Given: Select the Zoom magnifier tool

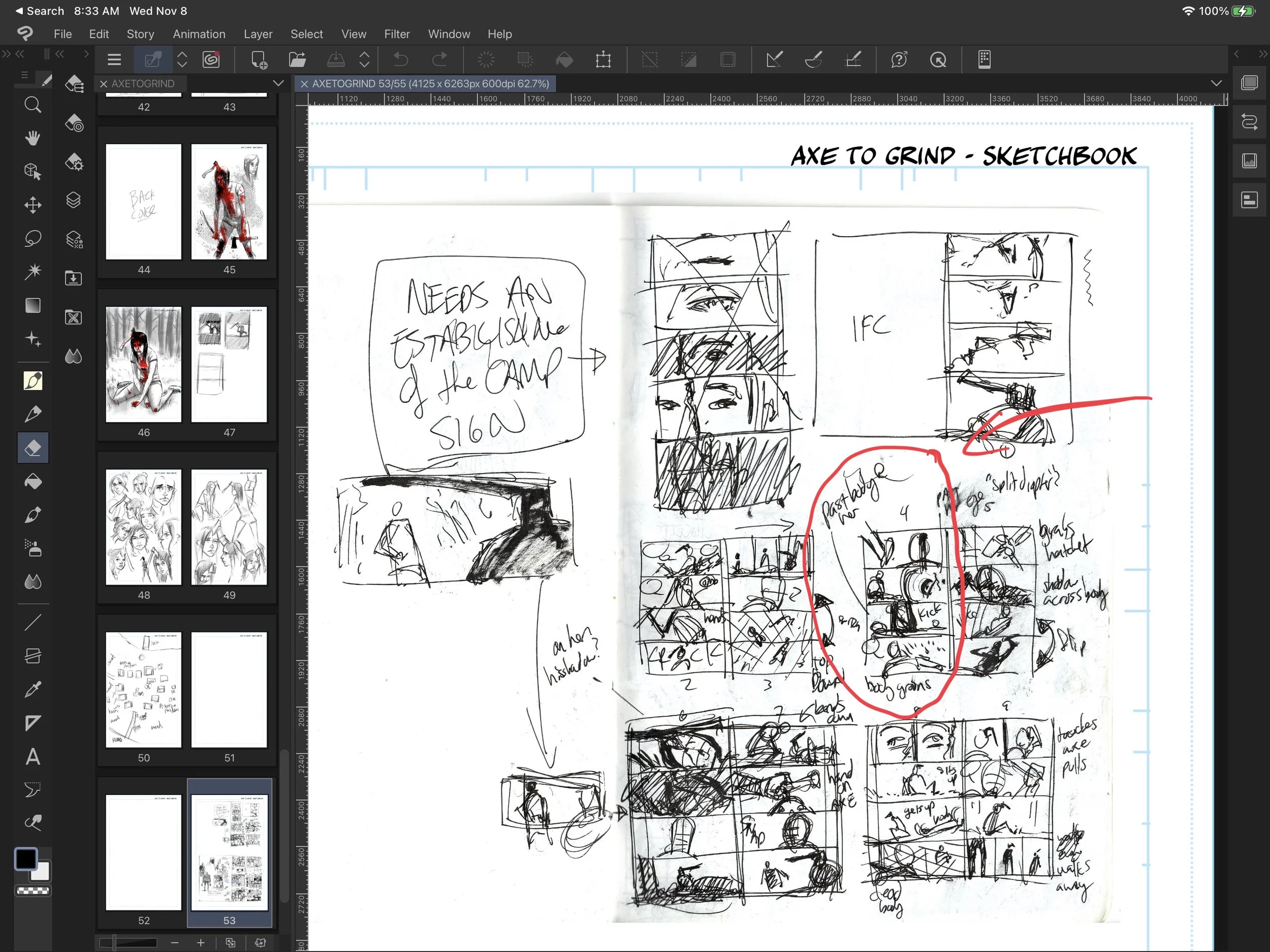Looking at the screenshot, I should 33,105.
